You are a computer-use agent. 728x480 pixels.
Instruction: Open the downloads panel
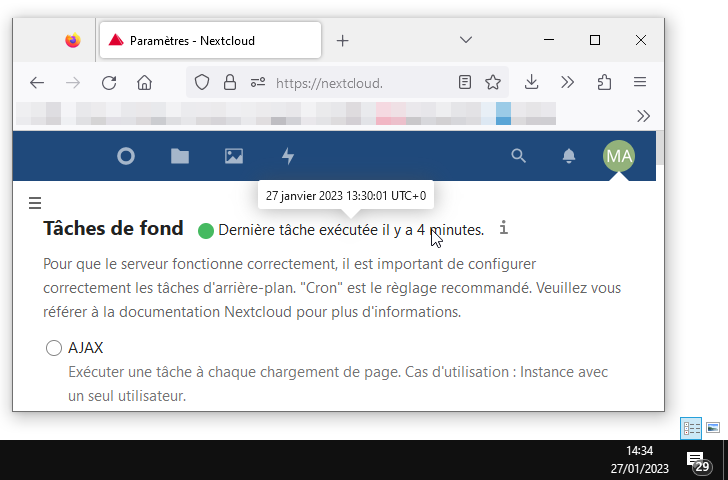(531, 83)
